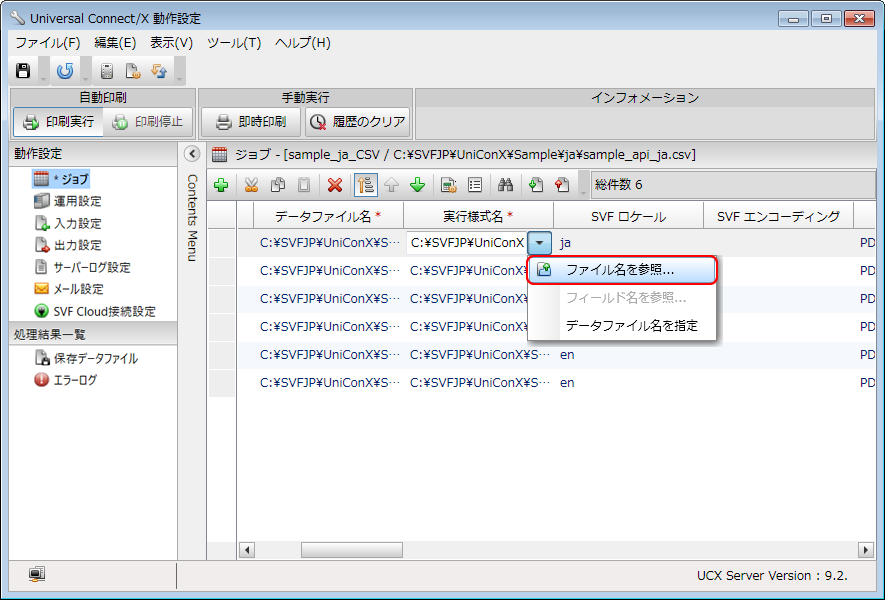
Task: Open the 編集(E) menu
Action: (115, 43)
